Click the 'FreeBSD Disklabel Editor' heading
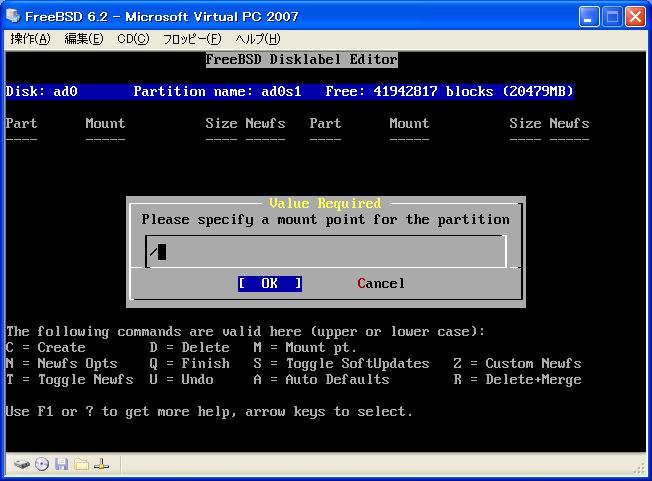This screenshot has height=481, width=652. [301, 59]
